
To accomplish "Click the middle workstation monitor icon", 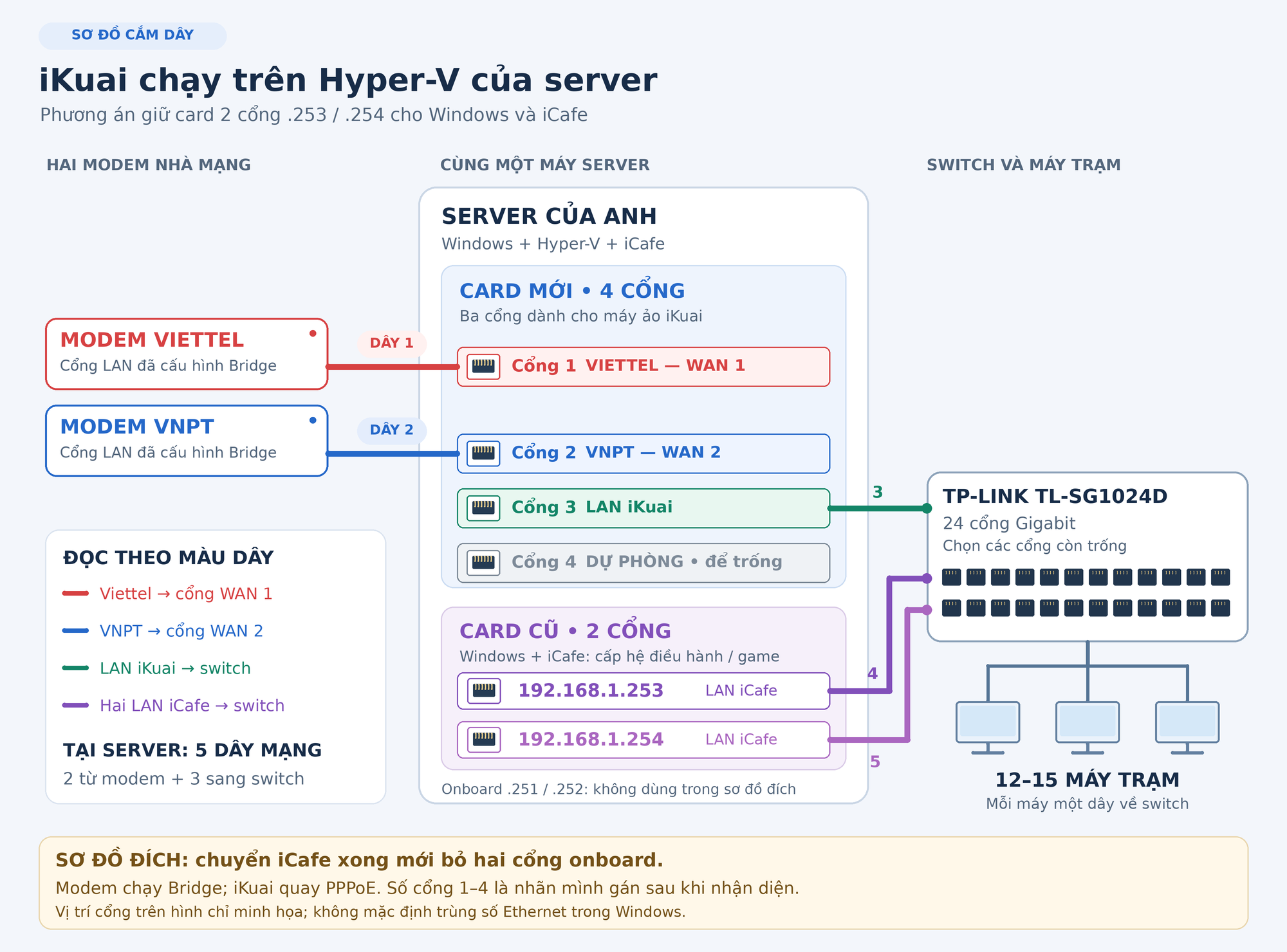I will (1088, 728).
